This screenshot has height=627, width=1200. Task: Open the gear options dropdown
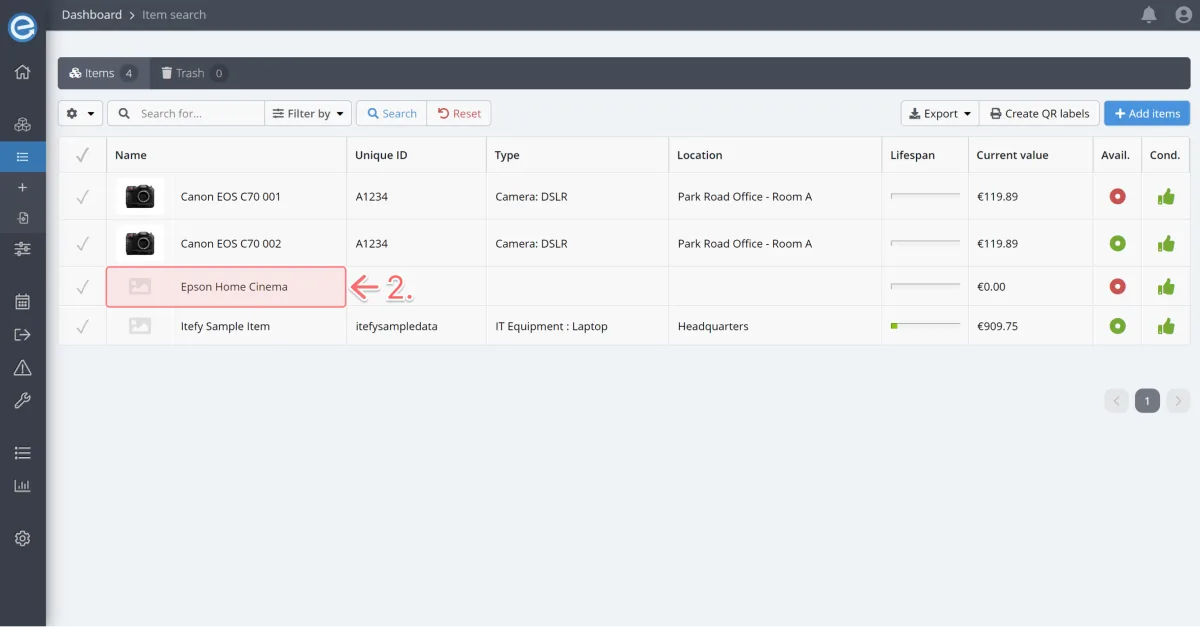[x=80, y=113]
